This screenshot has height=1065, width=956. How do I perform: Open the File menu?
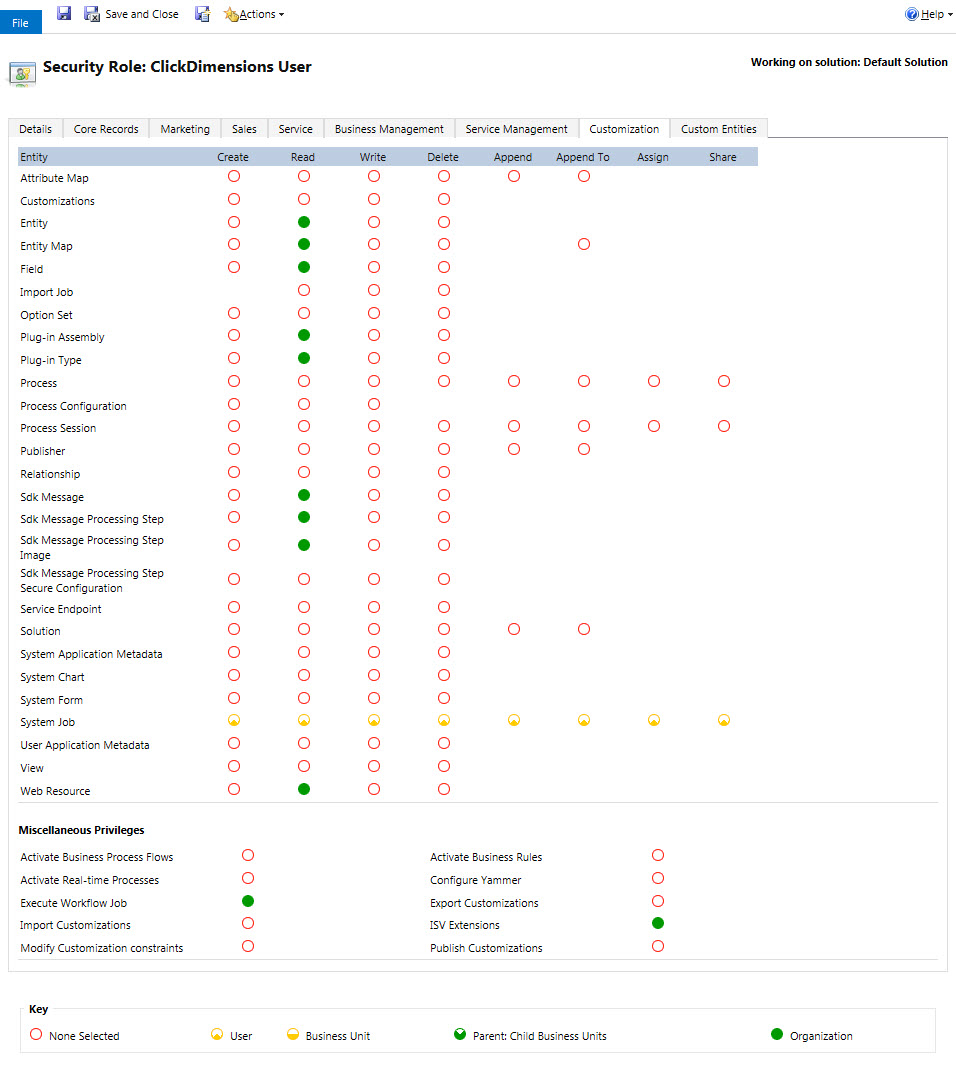(x=20, y=22)
